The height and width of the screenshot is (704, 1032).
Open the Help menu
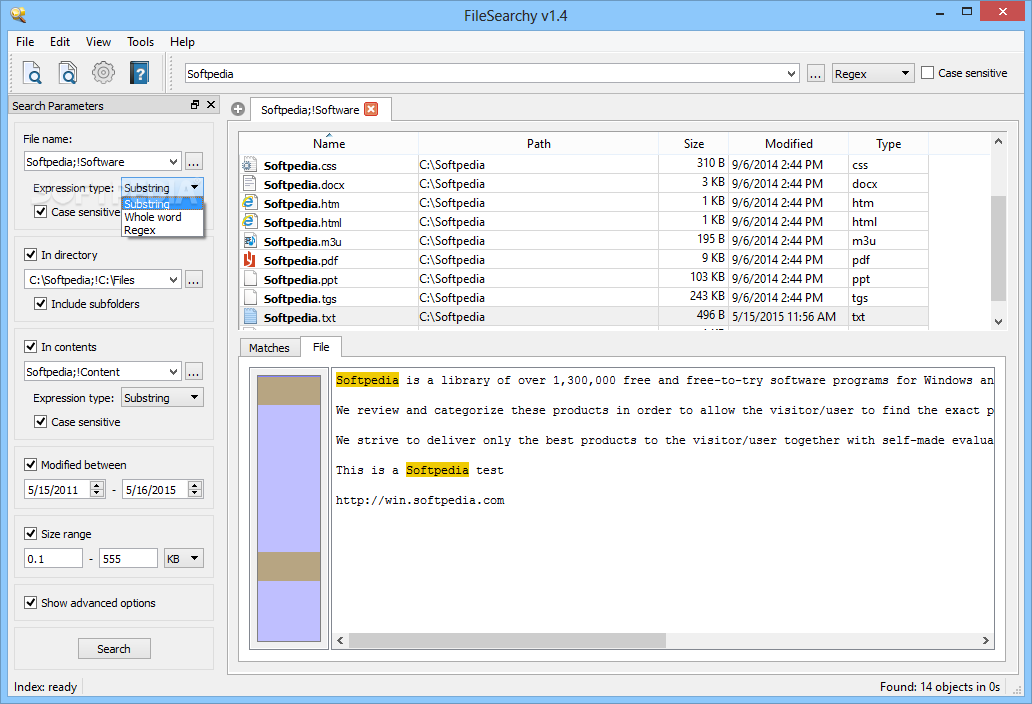[x=182, y=41]
